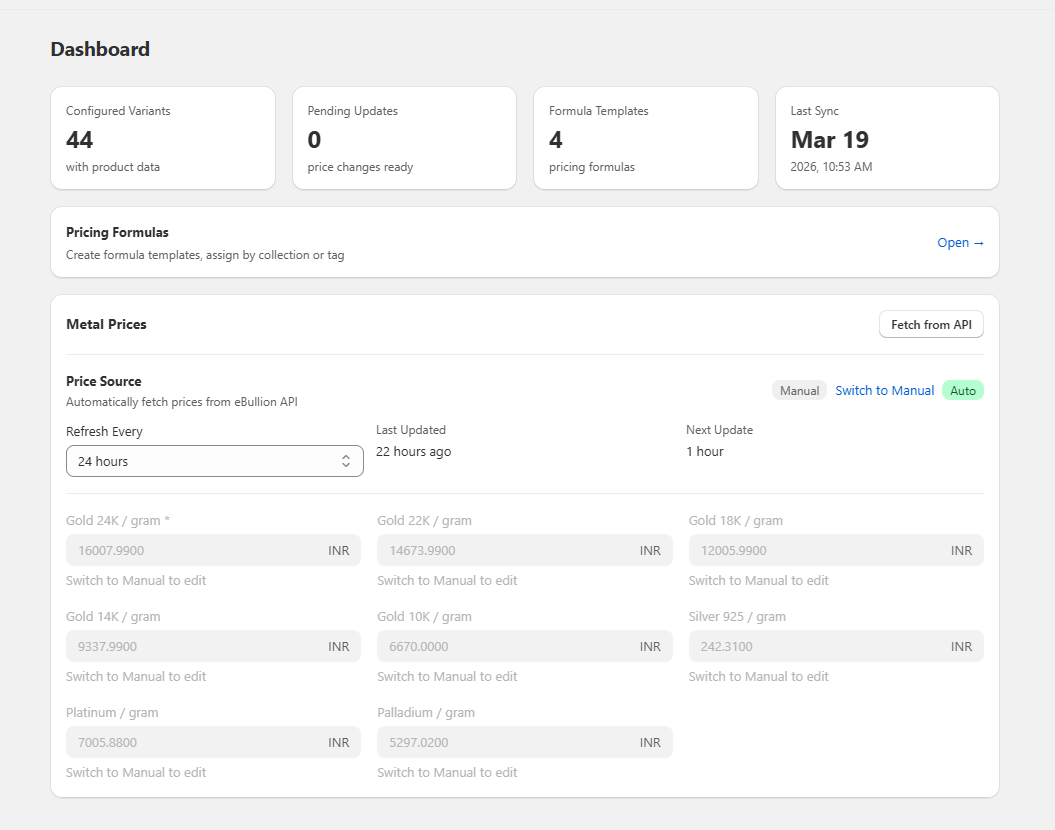
Task: Switch price source to Manual mode
Action: point(884,390)
